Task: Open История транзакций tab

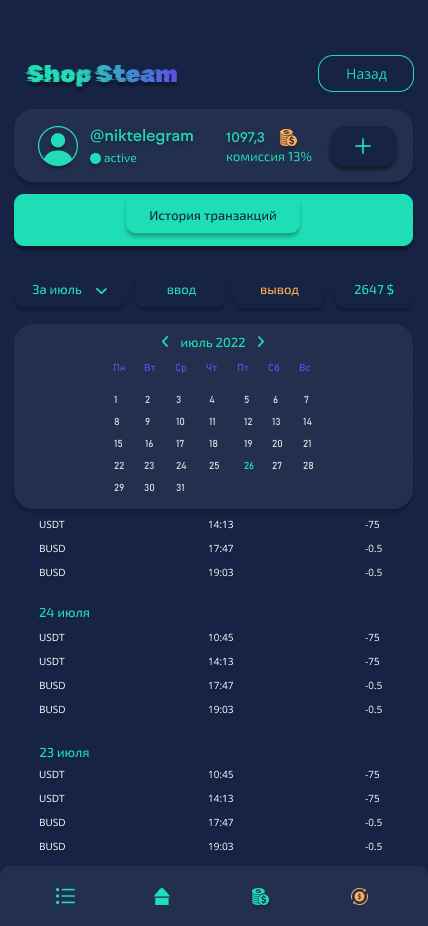Action: coord(213,216)
